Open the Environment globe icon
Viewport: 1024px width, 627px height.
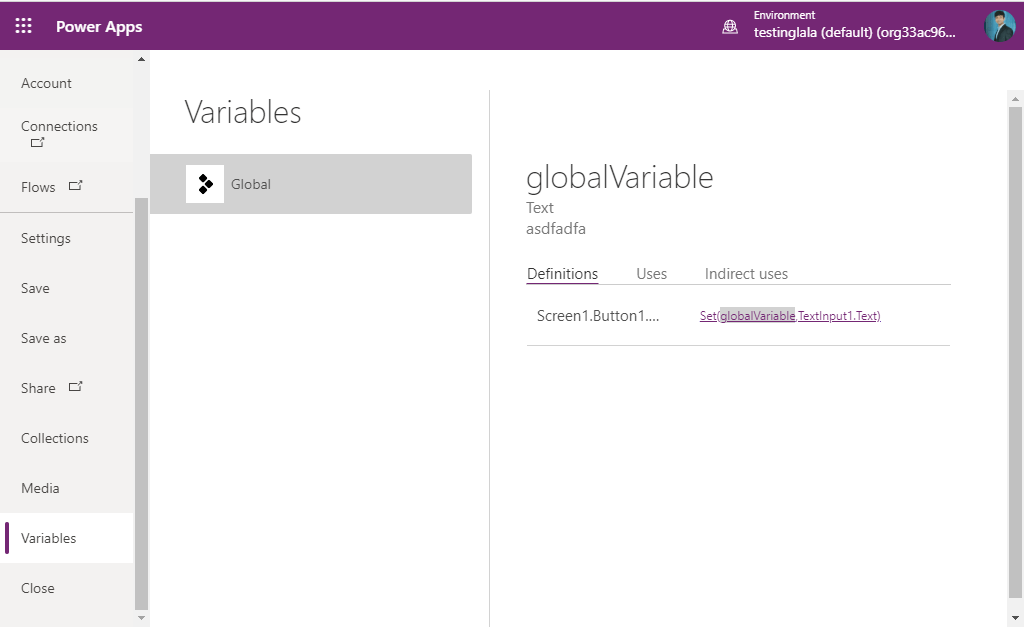click(x=729, y=25)
